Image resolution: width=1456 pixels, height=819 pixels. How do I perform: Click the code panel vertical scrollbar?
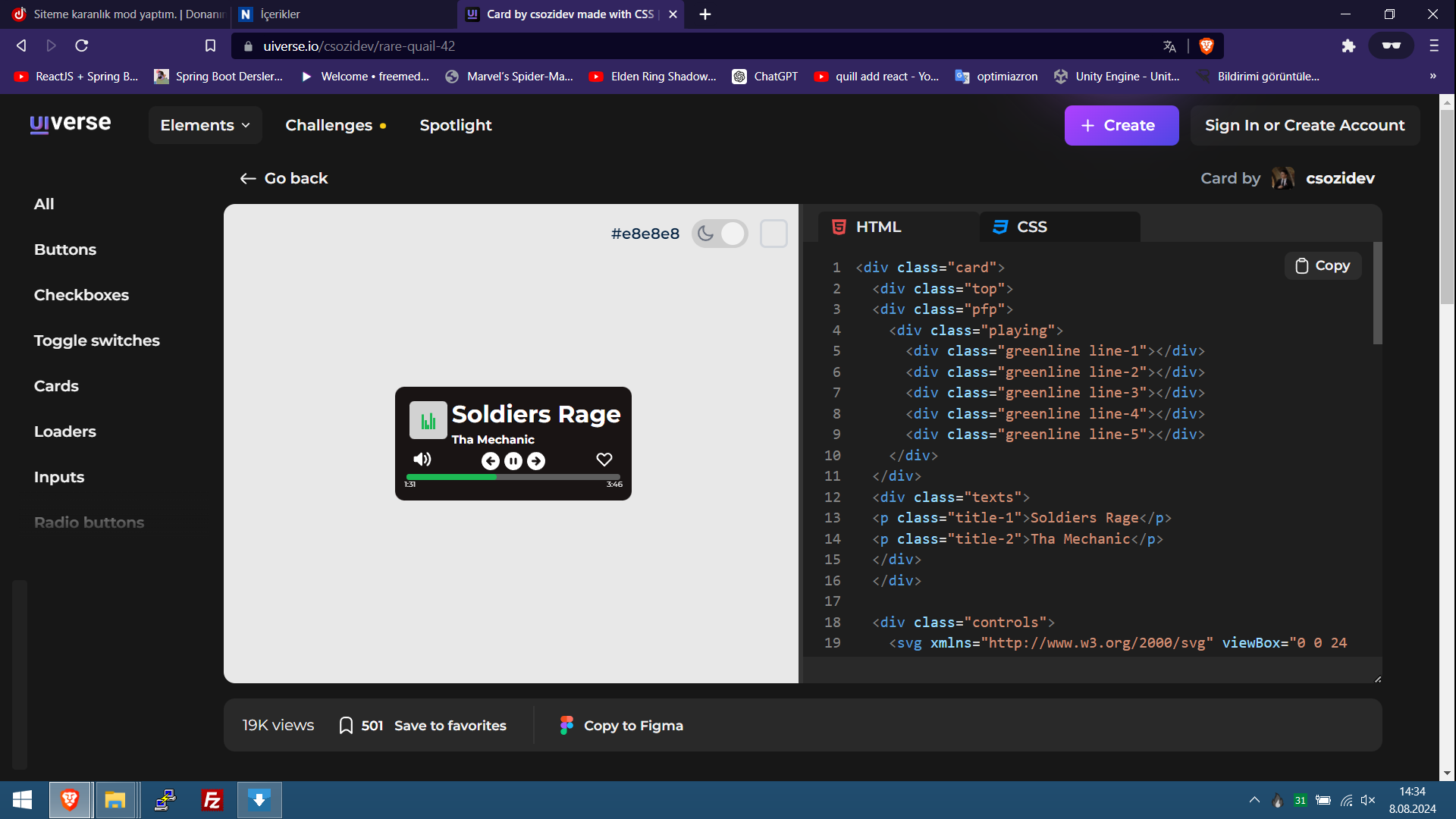click(1377, 293)
